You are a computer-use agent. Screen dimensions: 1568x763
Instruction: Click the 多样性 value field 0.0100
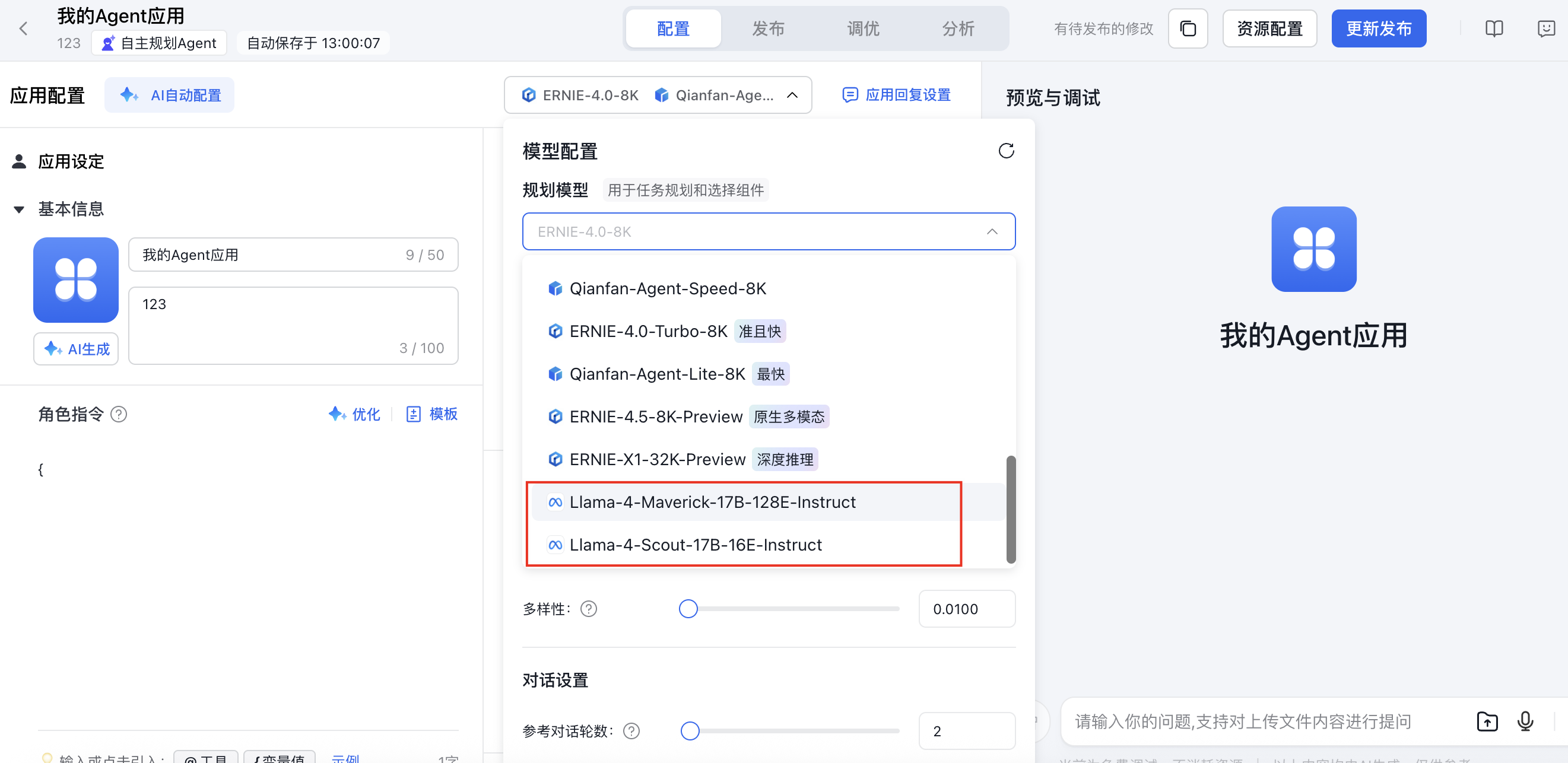(967, 609)
